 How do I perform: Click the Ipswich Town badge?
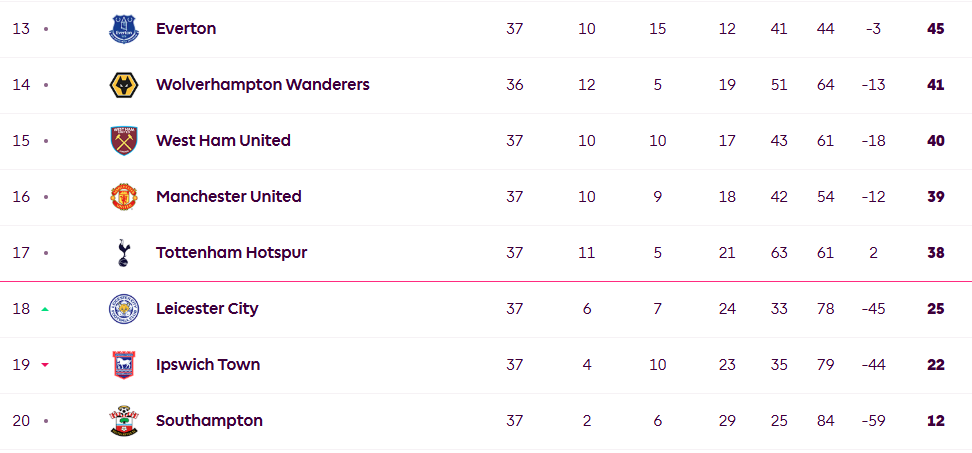tap(124, 365)
